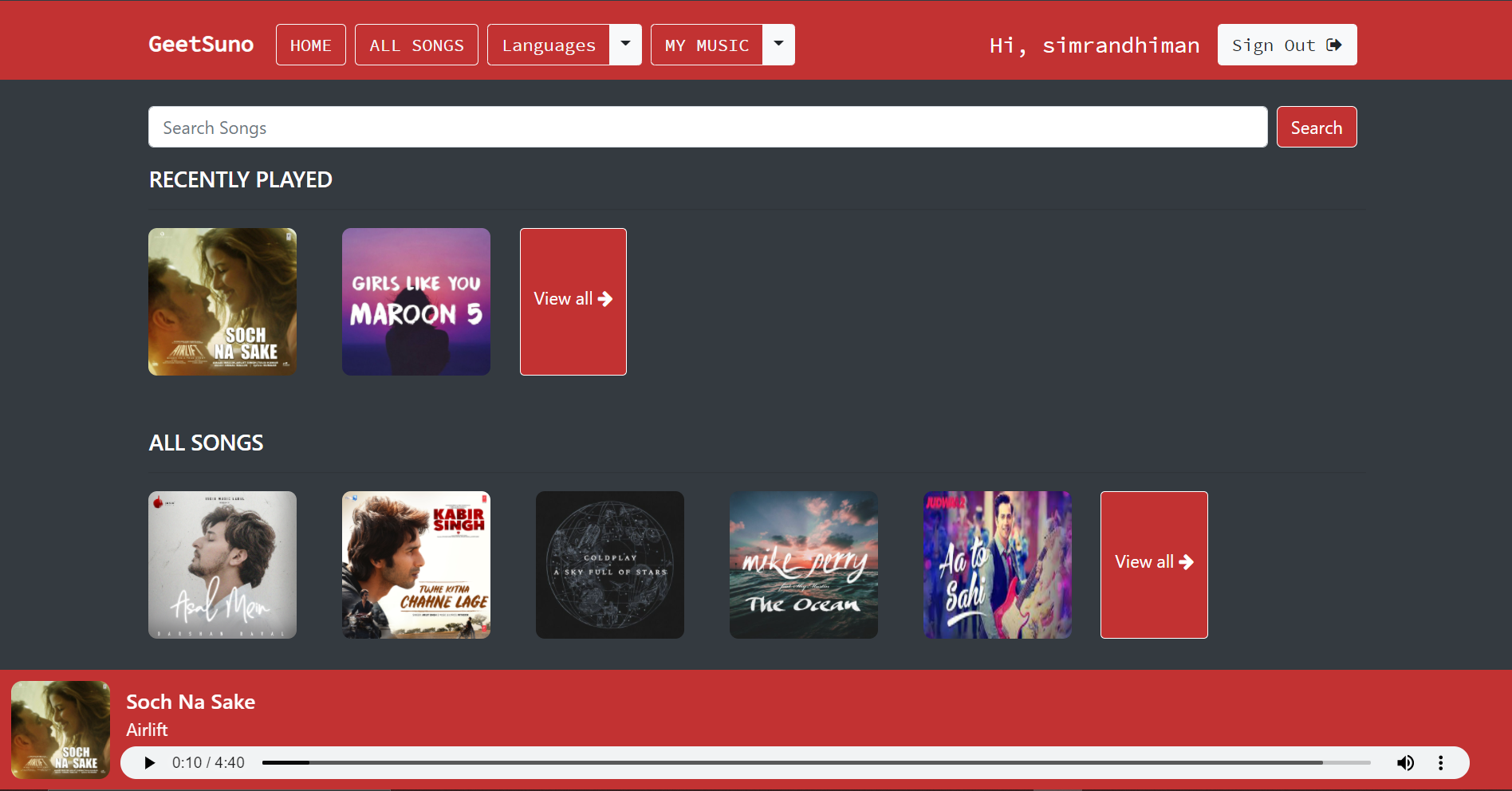This screenshot has height=791, width=1512.
Task: Open the Aa To Sahi song cover
Action: [x=998, y=565]
